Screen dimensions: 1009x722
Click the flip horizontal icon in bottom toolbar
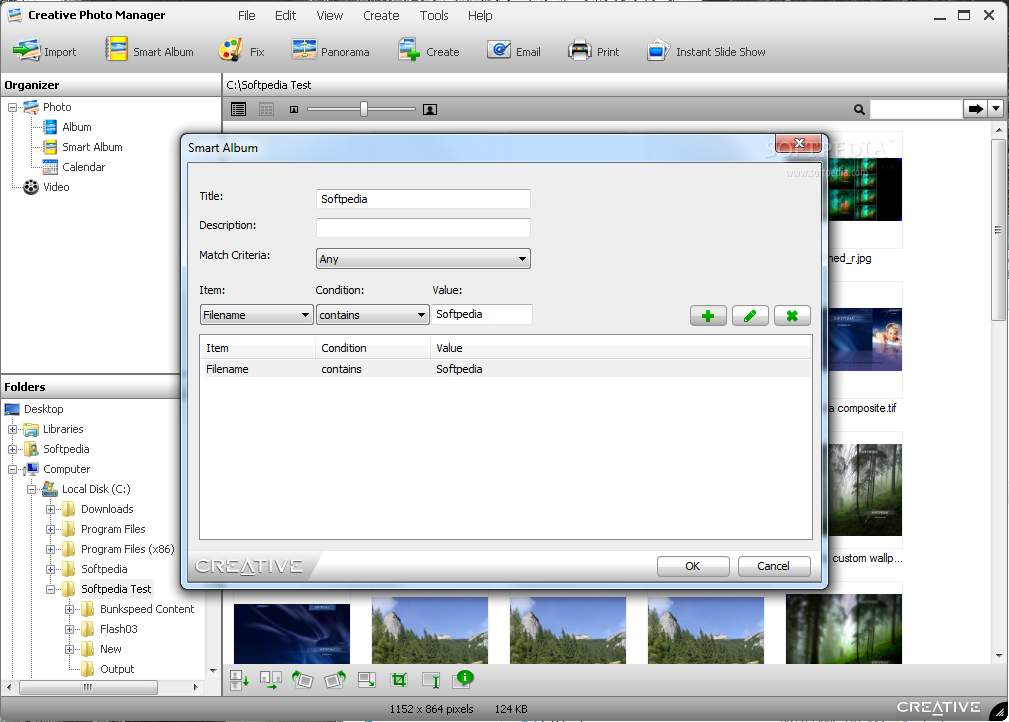271,680
